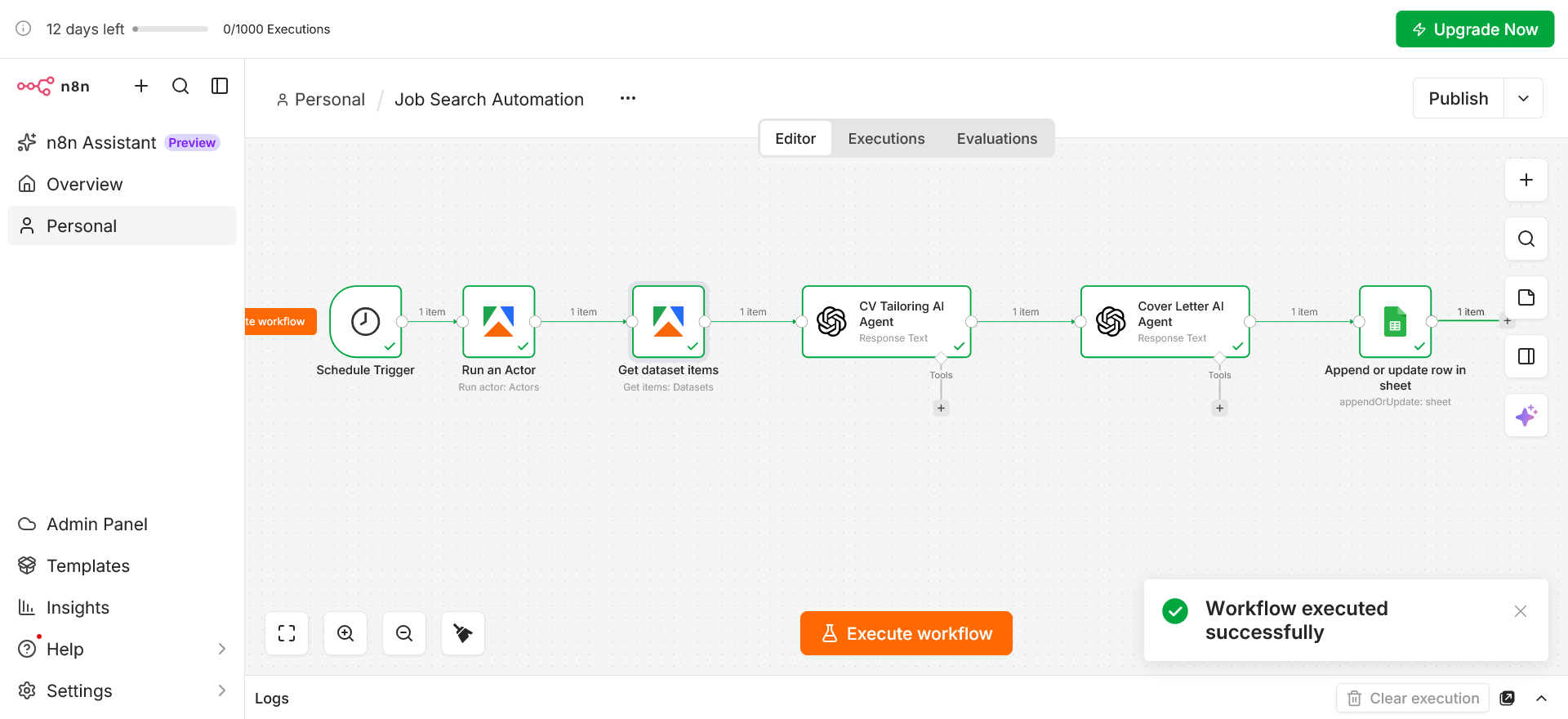Viewport: 1568px width, 719px height.
Task: Go to Overview in sidebar
Action: 122,185
